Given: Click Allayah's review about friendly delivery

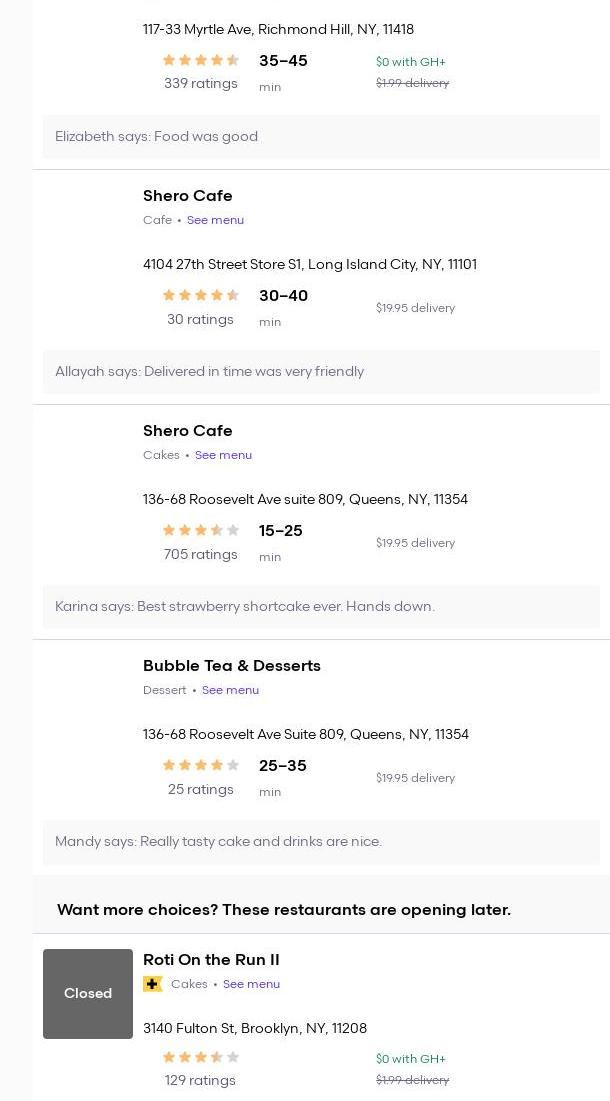Looking at the screenshot, I should [x=210, y=372].
